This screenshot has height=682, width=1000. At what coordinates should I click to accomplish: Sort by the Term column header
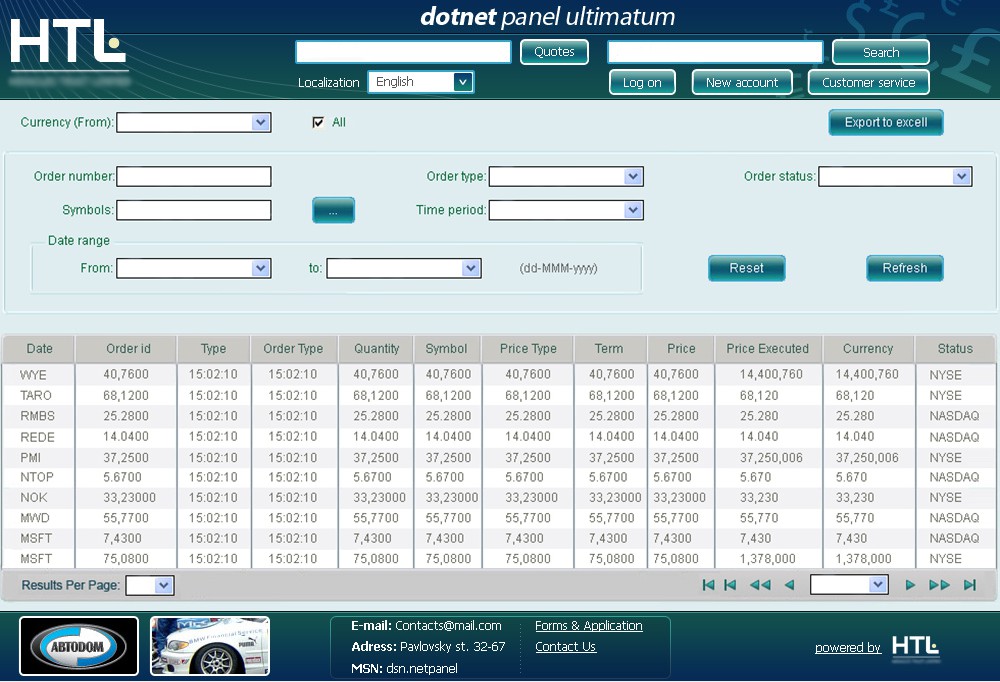click(610, 349)
